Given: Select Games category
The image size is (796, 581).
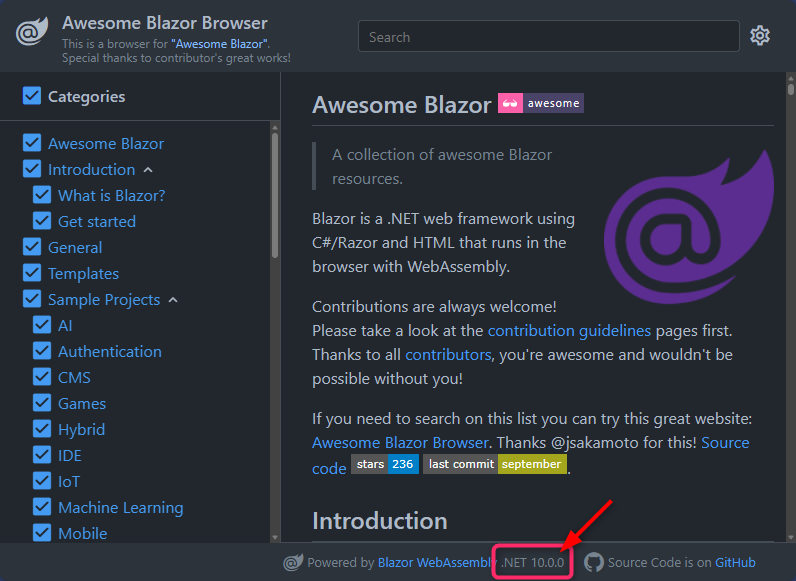Looking at the screenshot, I should pyautogui.click(x=82, y=404).
